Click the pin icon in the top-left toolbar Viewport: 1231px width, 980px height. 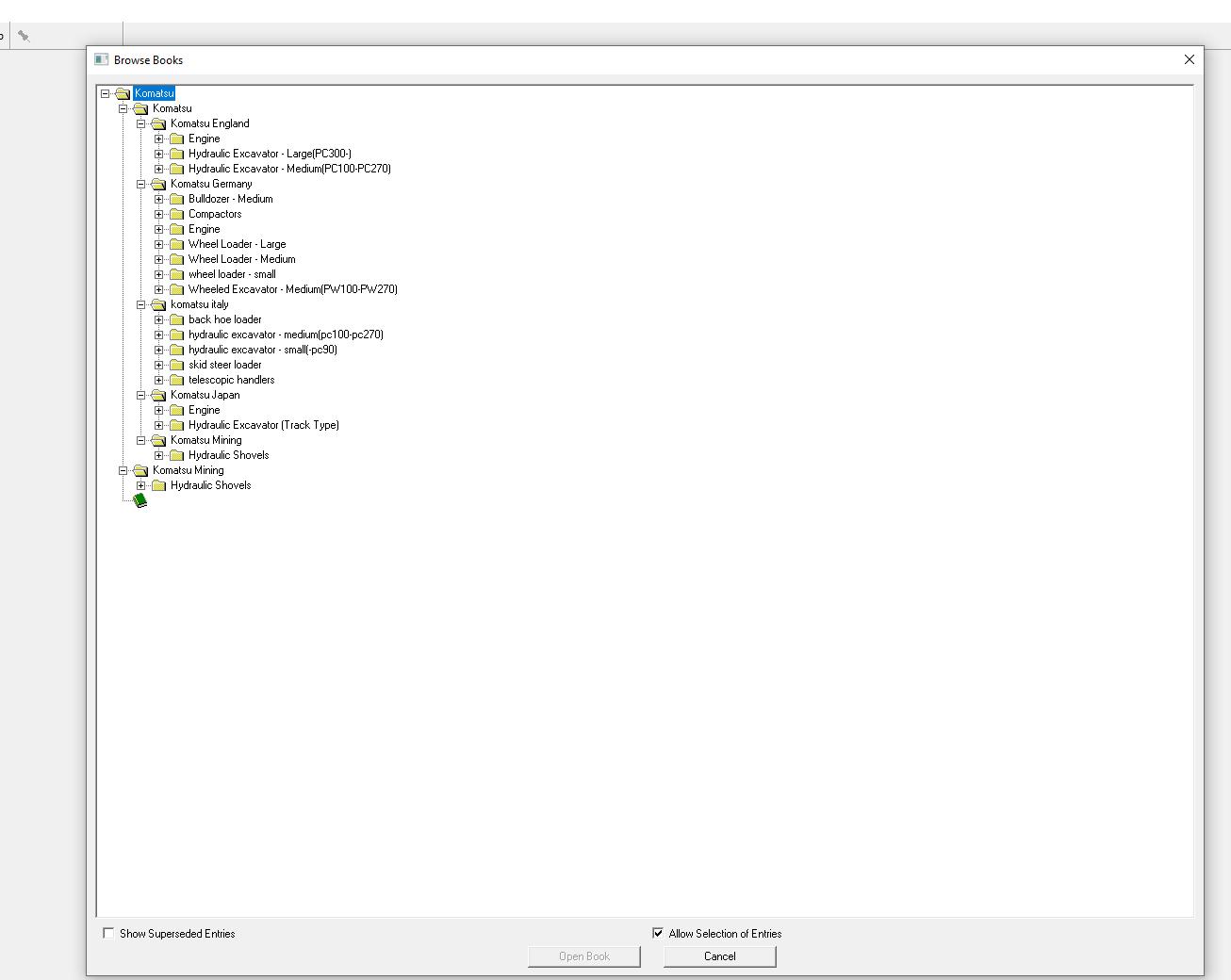pyautogui.click(x=24, y=36)
